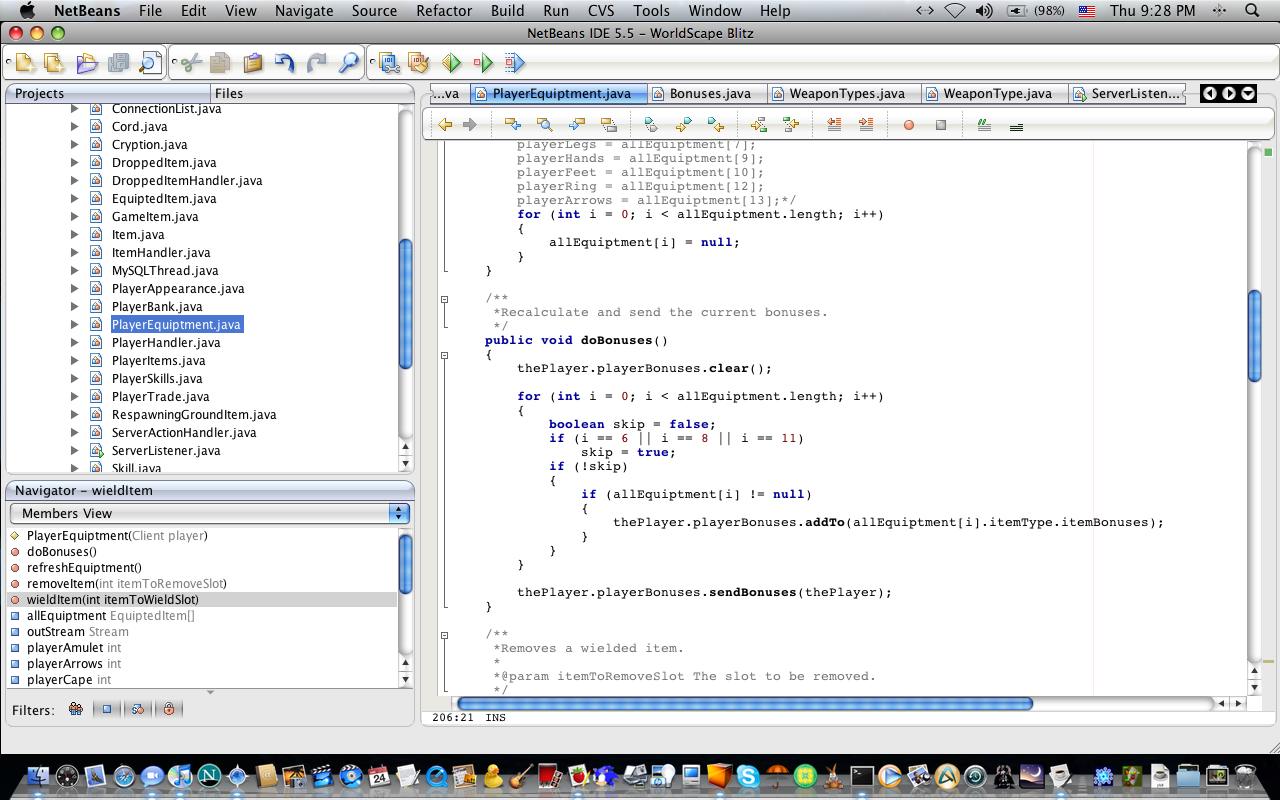Viewport: 1280px width, 800px height.
Task: Collapse the doBonuses method code fold
Action: pyautogui.click(x=445, y=354)
